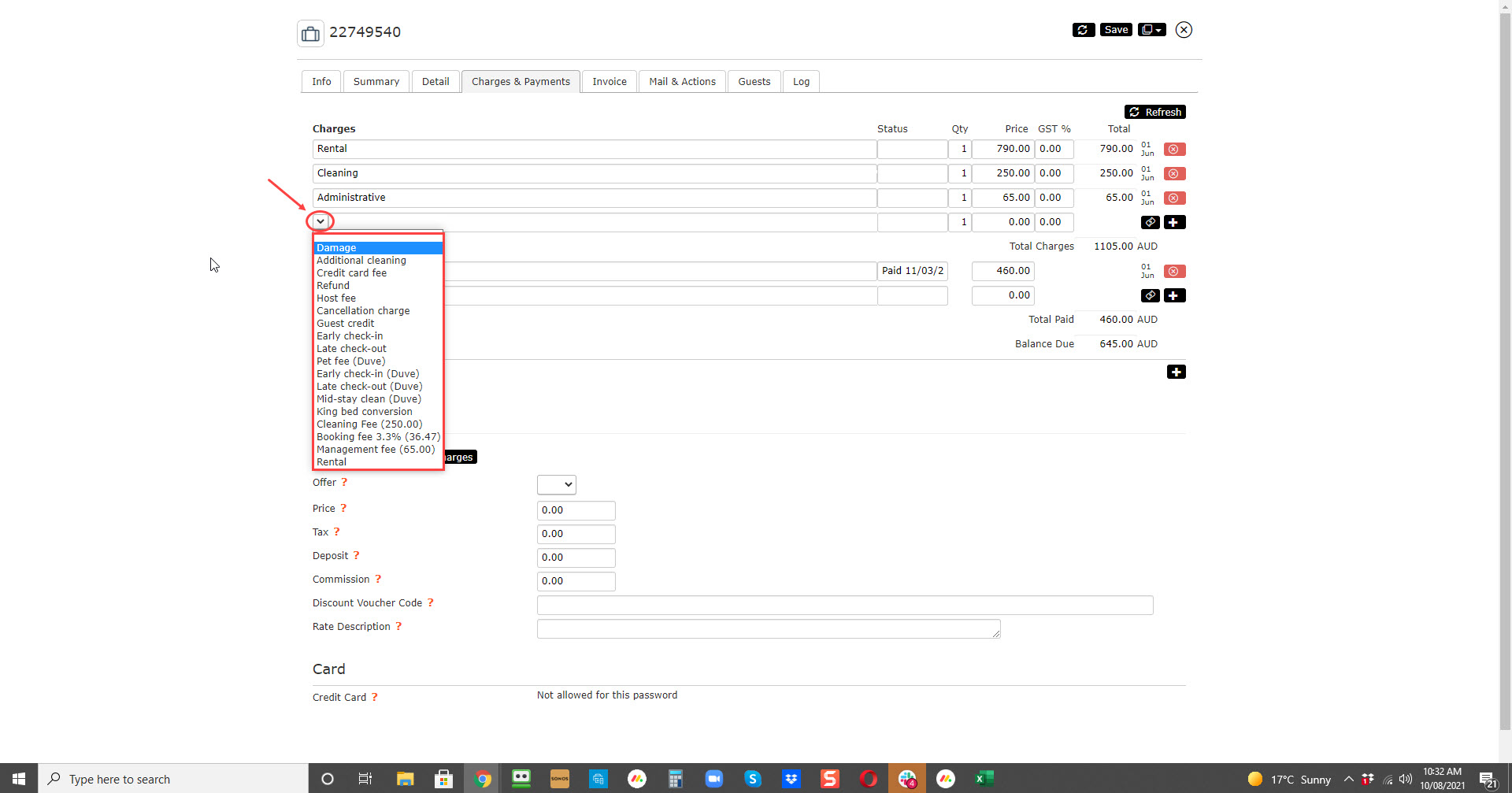This screenshot has width=1512, height=793.
Task: Close the booking dialog with the X icon
Action: click(x=1184, y=30)
